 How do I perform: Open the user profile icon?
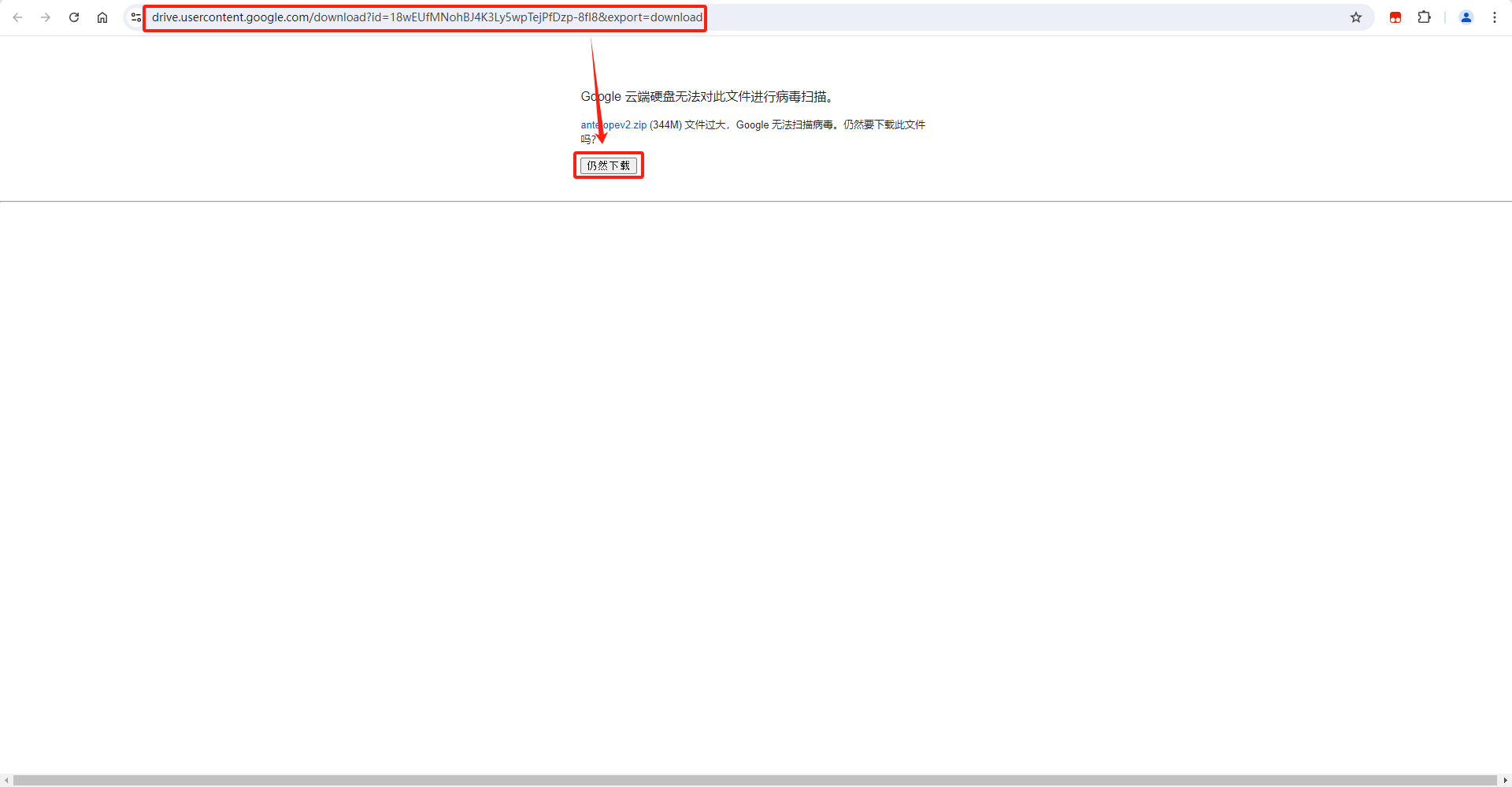(x=1466, y=17)
